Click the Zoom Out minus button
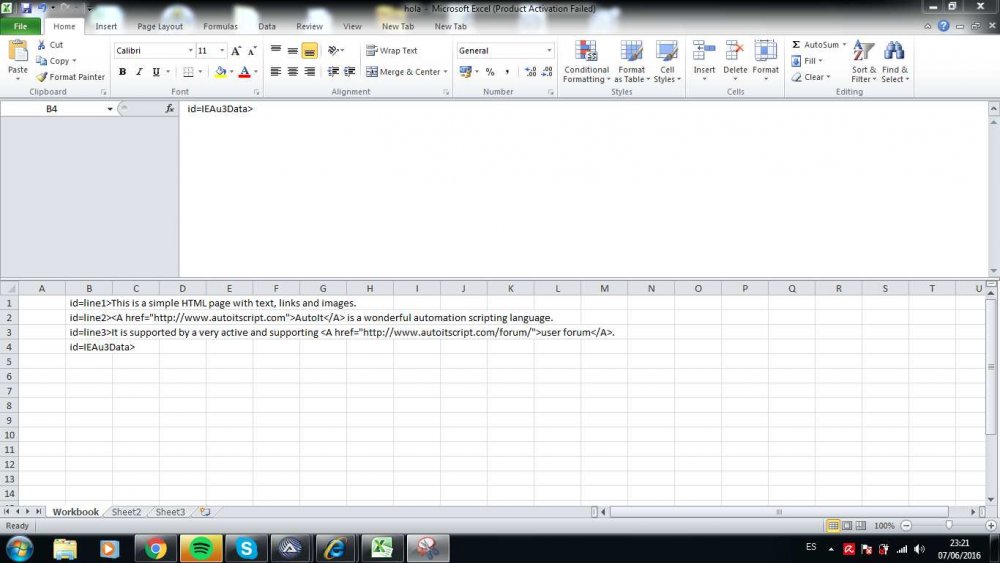Viewport: 1000px width, 563px height. pos(906,525)
